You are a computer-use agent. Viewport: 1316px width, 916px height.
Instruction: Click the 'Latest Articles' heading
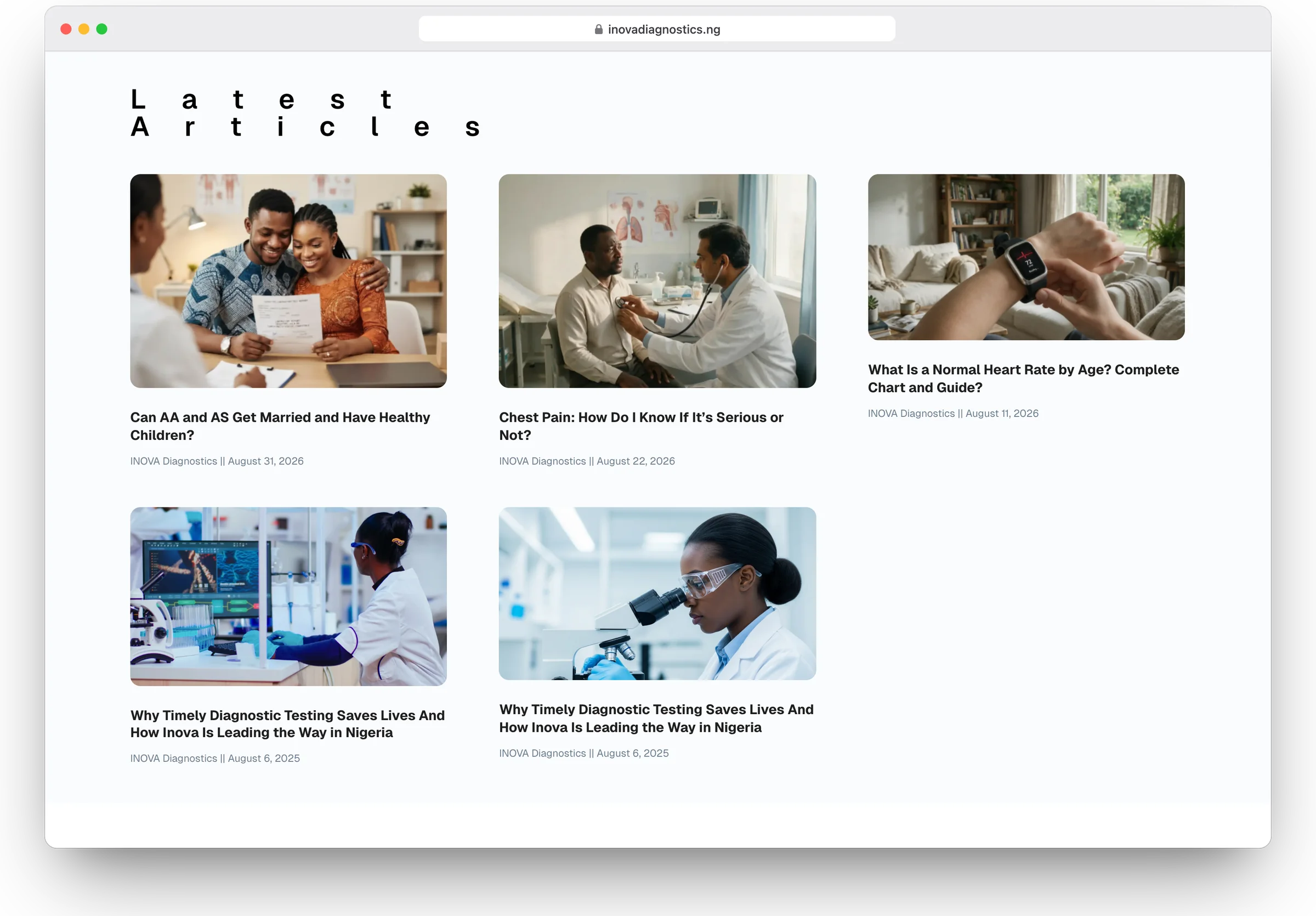(x=305, y=114)
